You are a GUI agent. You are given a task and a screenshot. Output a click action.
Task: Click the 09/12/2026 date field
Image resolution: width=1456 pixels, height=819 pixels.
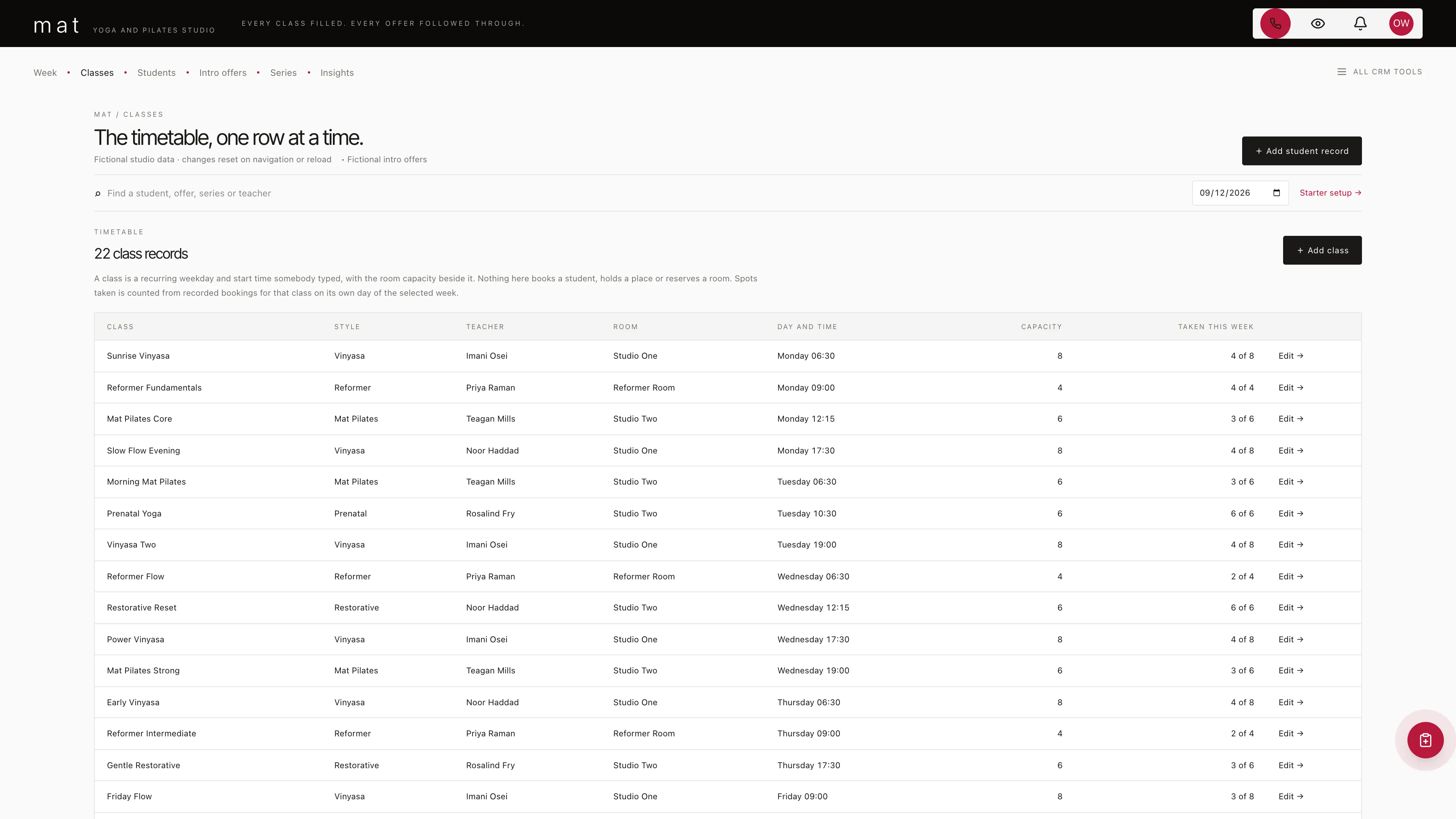pos(1240,193)
